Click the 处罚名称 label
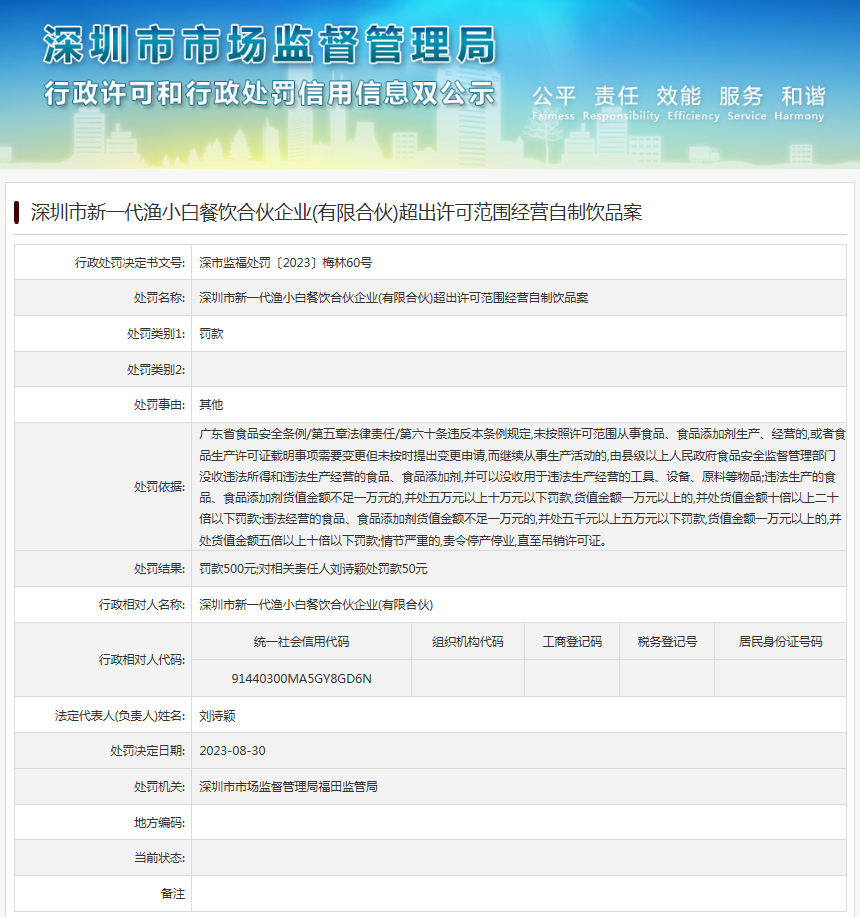The width and height of the screenshot is (860, 917). [x=159, y=298]
